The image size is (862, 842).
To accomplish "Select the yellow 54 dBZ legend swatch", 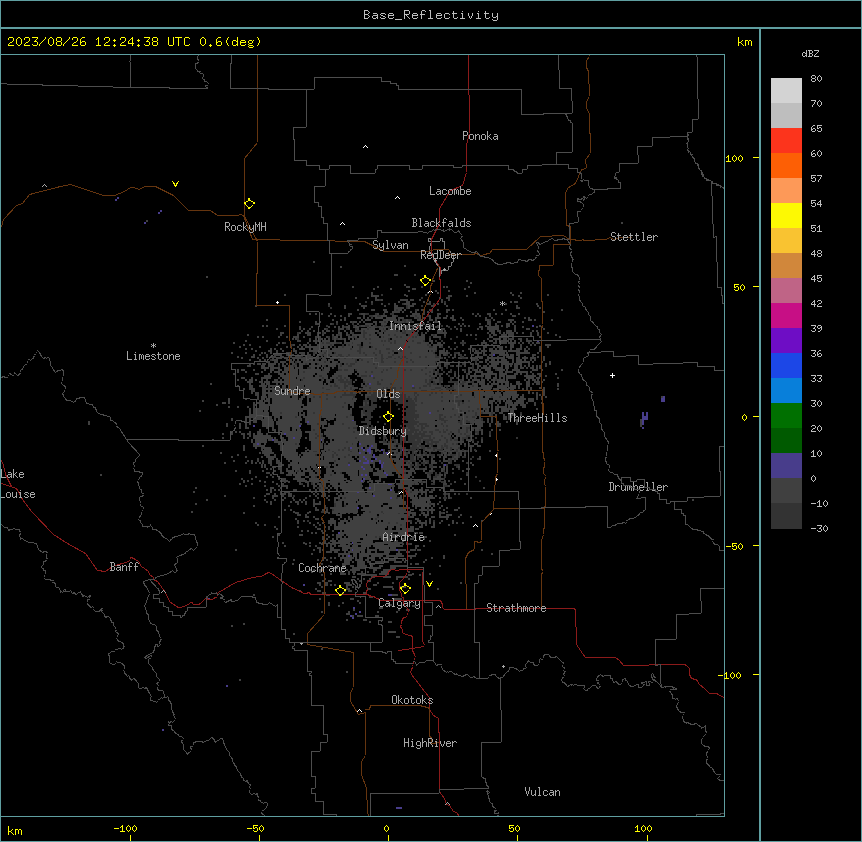I will tap(786, 215).
